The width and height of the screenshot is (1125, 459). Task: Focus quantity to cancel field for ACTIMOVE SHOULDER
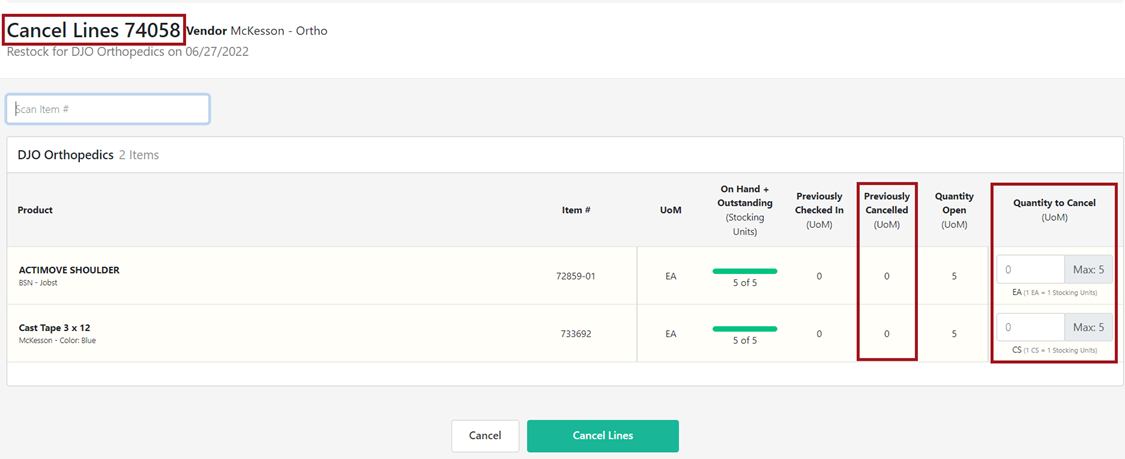click(x=1030, y=269)
